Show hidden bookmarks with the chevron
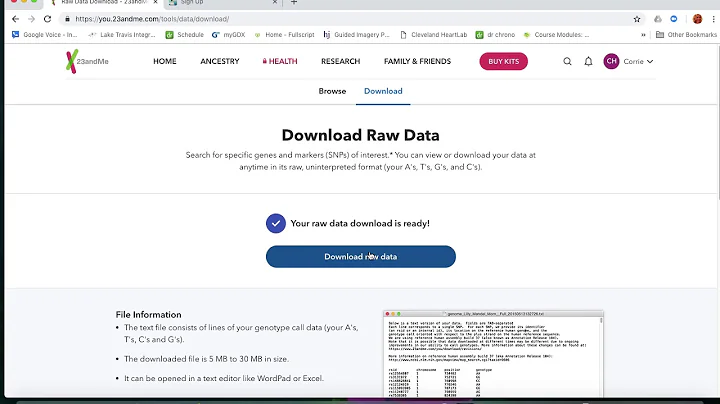Screen dimensions: 720x404 643,34
